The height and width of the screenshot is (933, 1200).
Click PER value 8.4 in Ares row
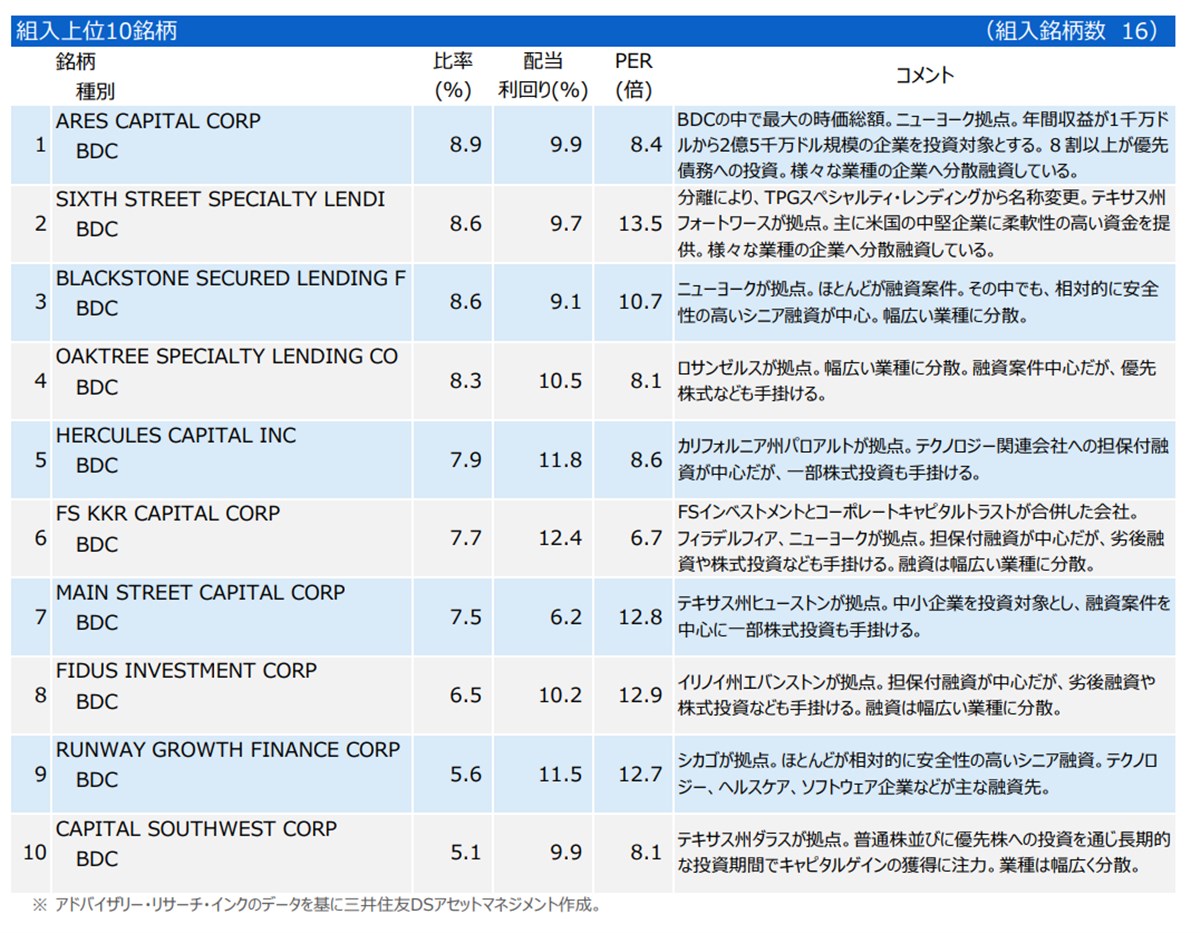(647, 145)
